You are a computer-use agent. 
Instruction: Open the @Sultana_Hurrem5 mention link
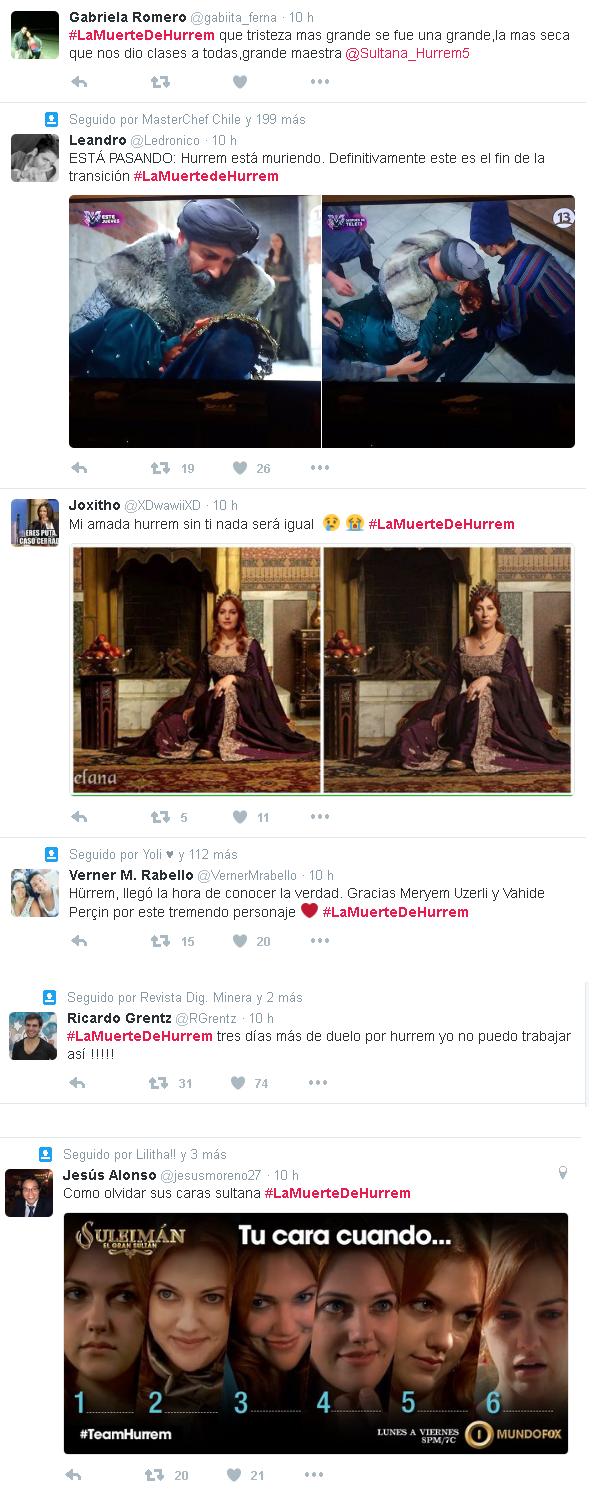click(407, 54)
